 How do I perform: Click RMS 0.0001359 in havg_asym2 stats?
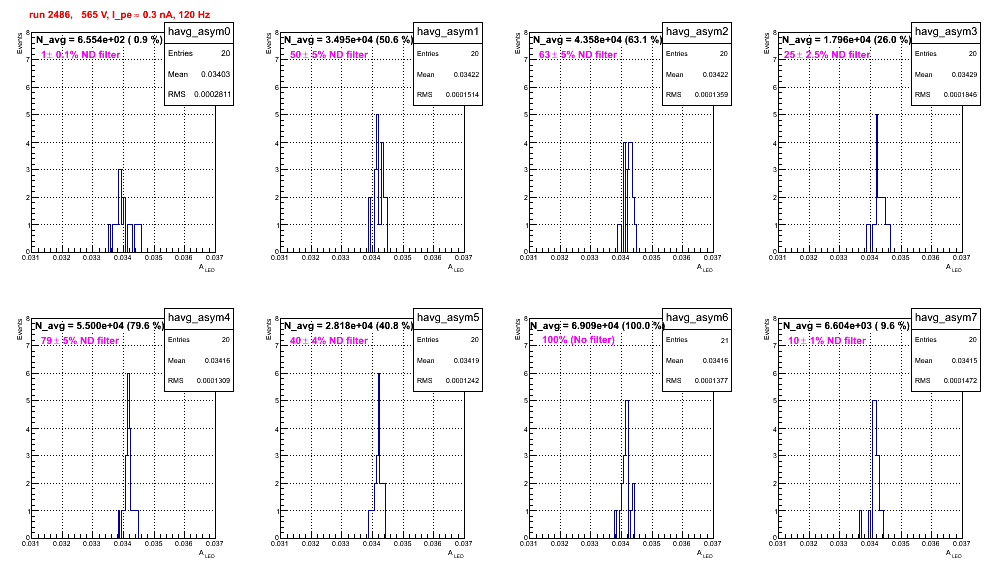tap(697, 94)
